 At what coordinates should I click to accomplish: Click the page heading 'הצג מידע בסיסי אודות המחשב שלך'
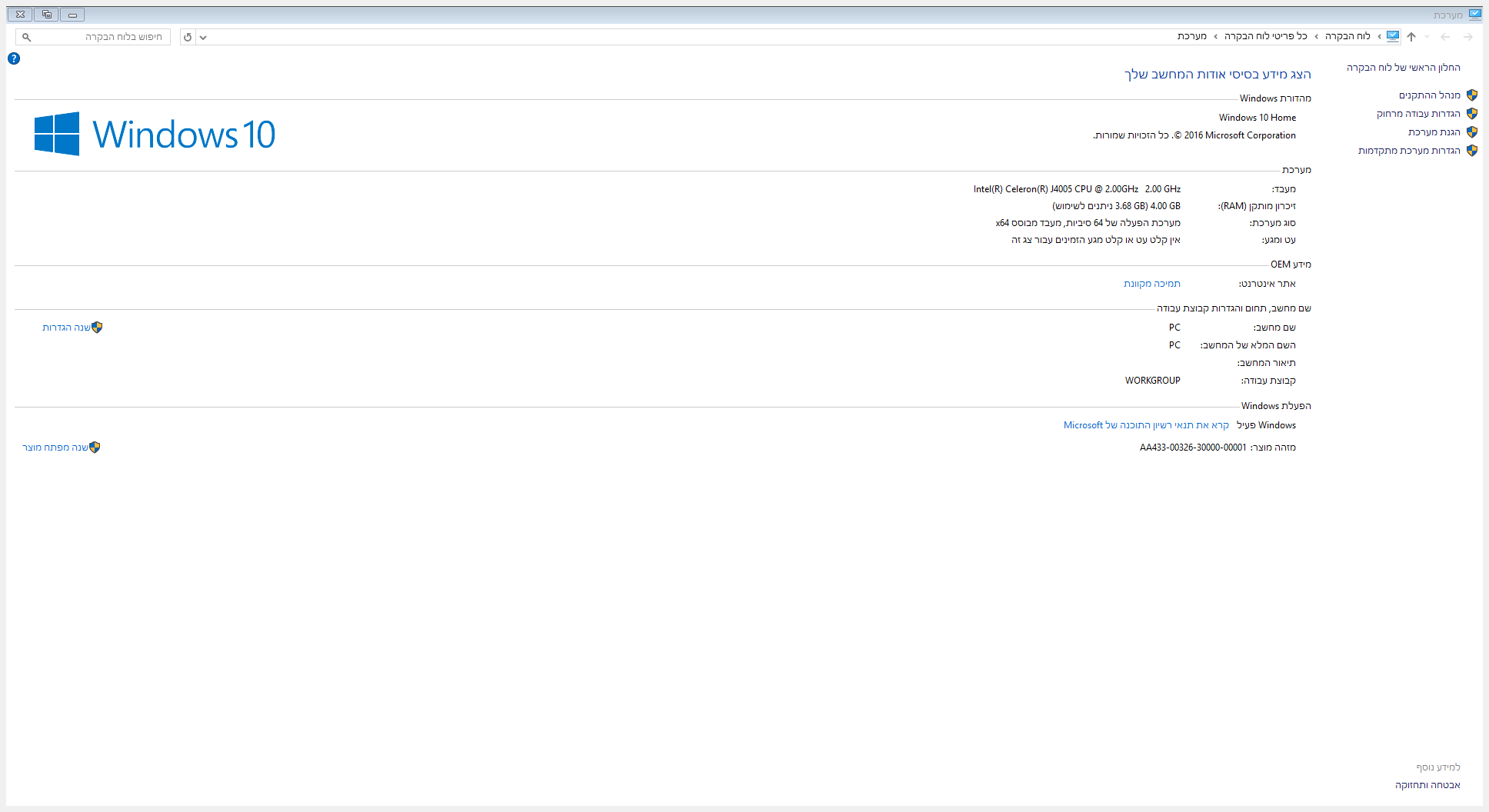(1218, 74)
